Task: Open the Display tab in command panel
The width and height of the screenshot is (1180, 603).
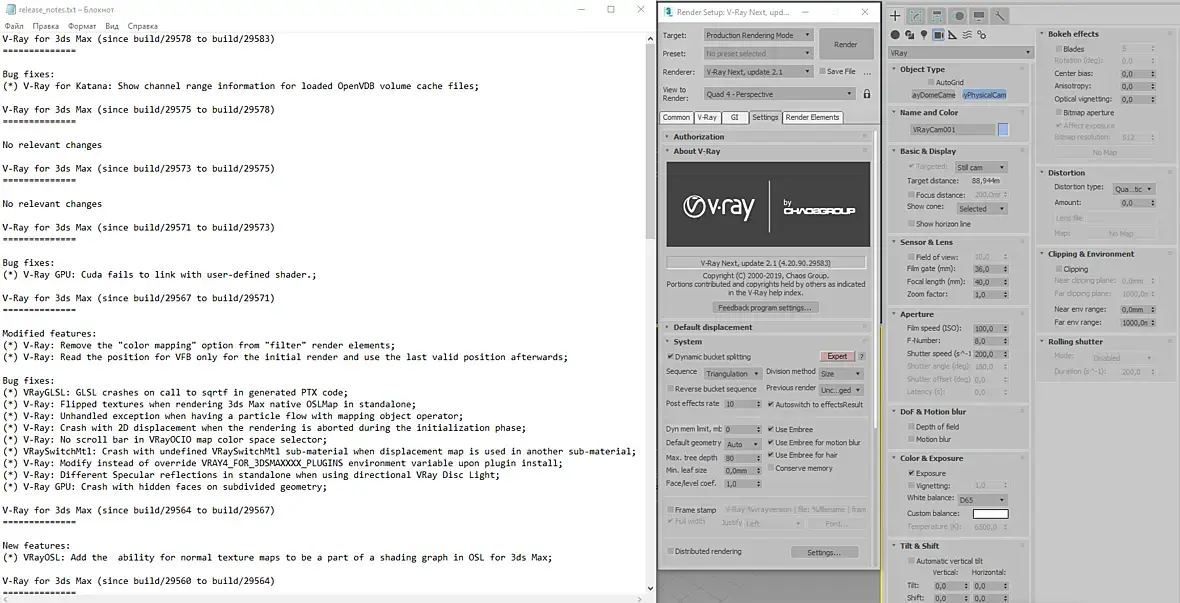Action: click(979, 16)
